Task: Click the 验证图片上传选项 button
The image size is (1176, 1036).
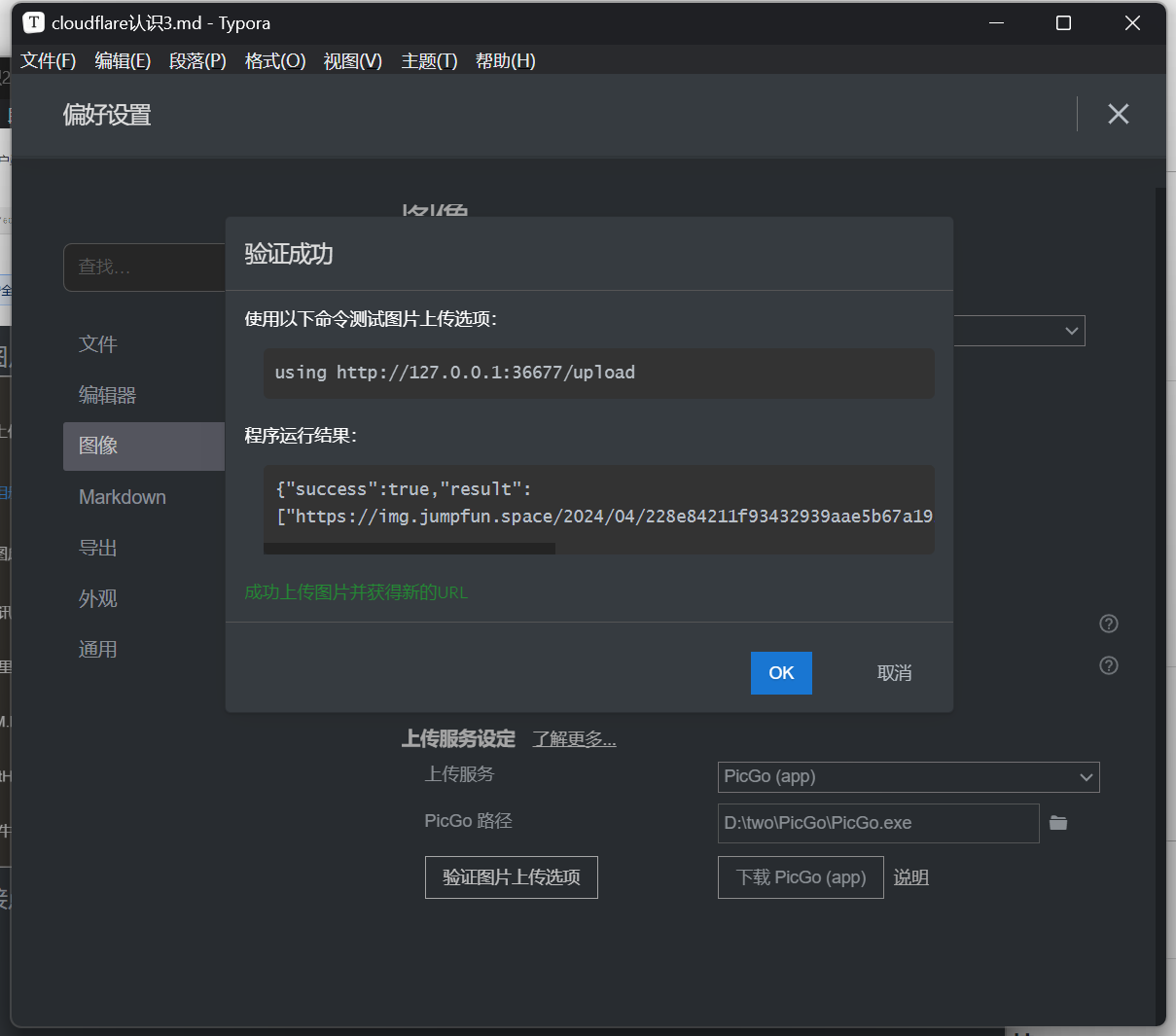Action: tap(511, 877)
